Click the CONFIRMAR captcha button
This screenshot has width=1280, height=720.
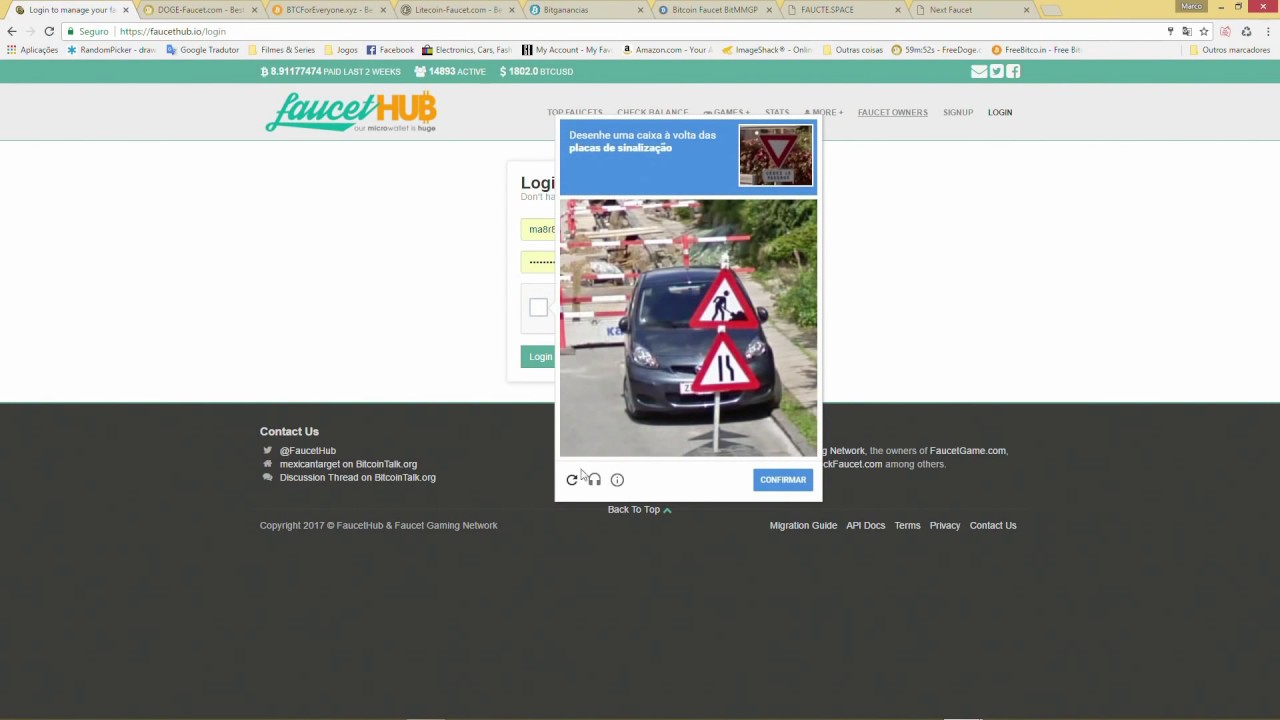(x=782, y=480)
